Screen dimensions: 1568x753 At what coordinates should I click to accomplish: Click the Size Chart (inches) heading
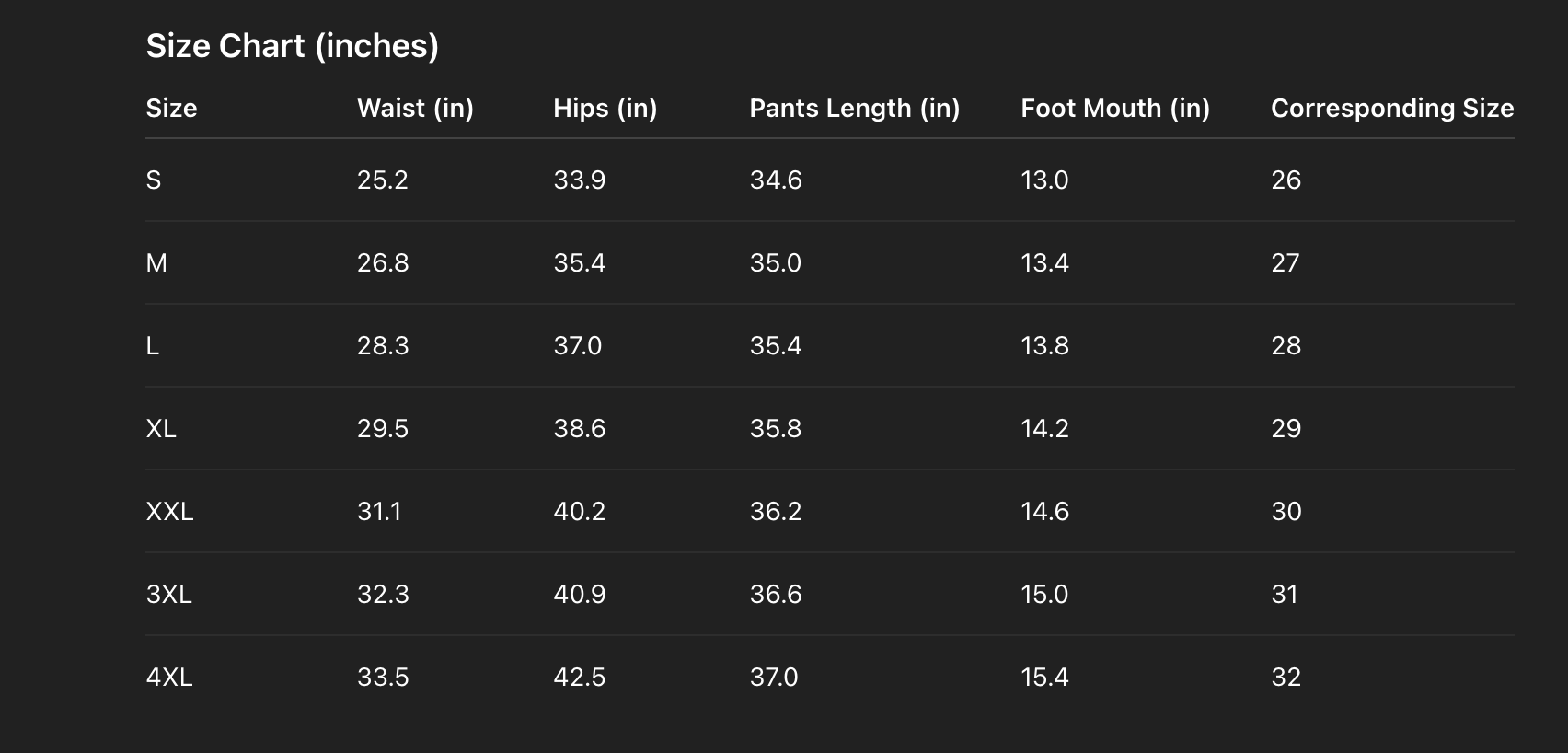tap(292, 46)
